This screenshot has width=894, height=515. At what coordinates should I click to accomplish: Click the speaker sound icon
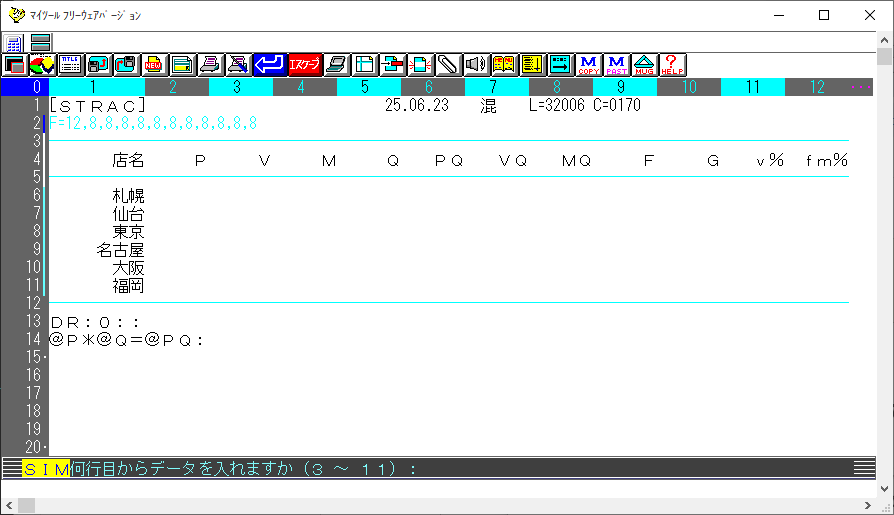click(x=476, y=65)
